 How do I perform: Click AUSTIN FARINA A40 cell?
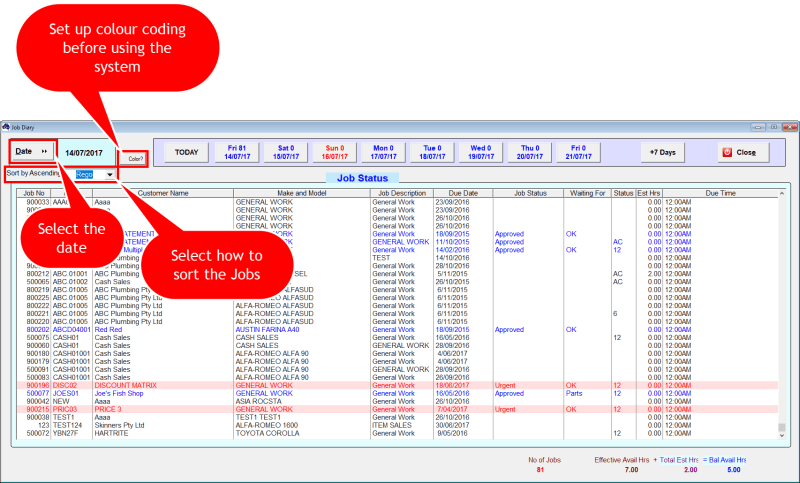tap(267, 329)
